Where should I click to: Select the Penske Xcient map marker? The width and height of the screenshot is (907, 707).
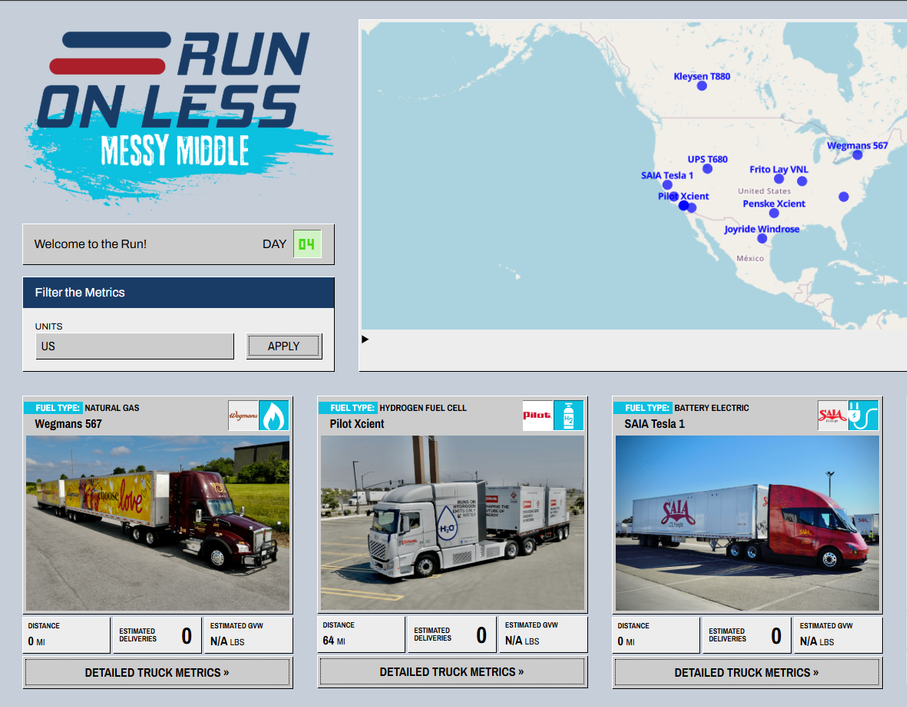click(774, 213)
